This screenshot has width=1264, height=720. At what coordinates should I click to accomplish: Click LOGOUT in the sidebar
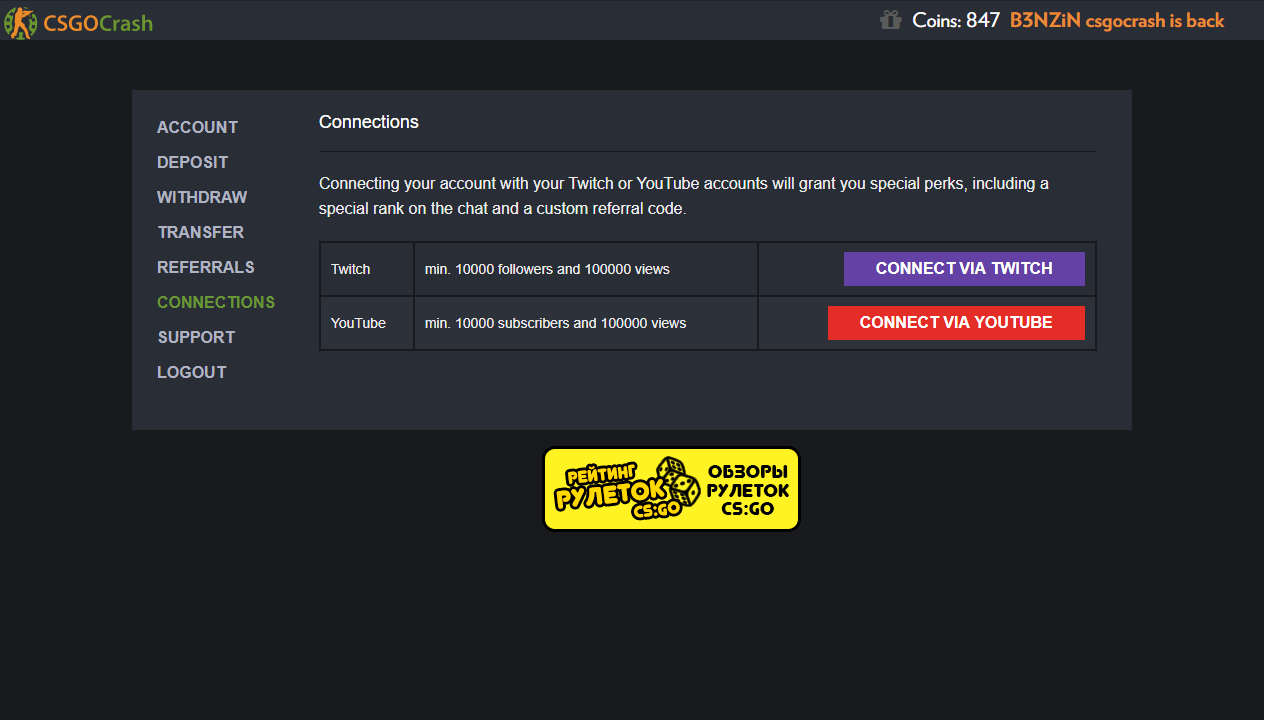(191, 372)
